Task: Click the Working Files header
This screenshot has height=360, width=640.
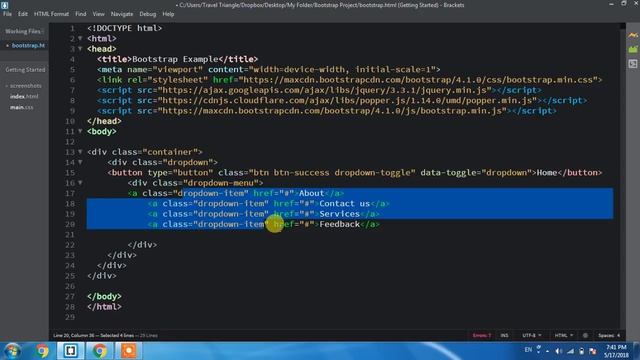Action: click(24, 31)
